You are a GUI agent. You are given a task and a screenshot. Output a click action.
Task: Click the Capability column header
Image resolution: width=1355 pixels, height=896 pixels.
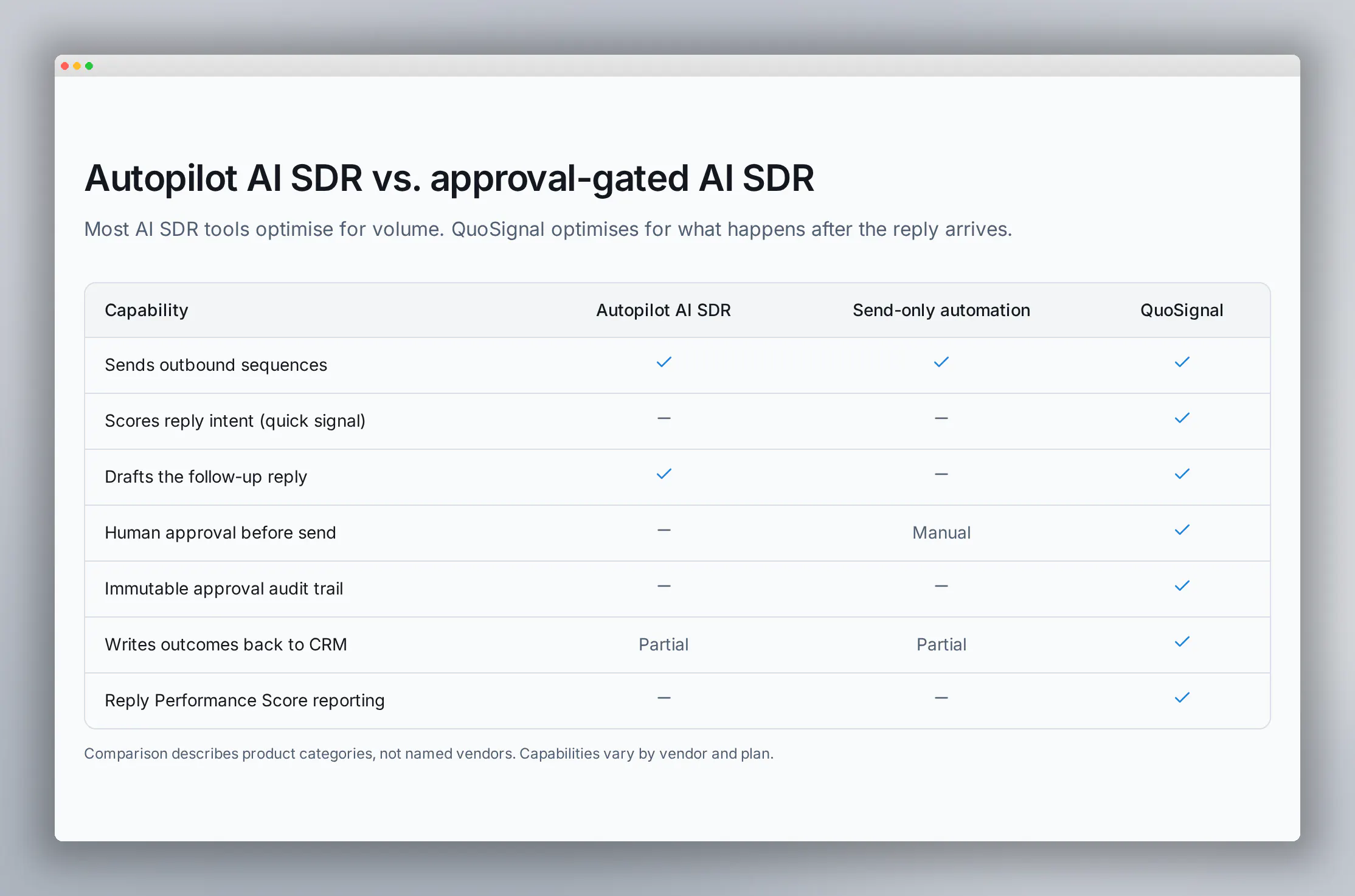click(147, 311)
